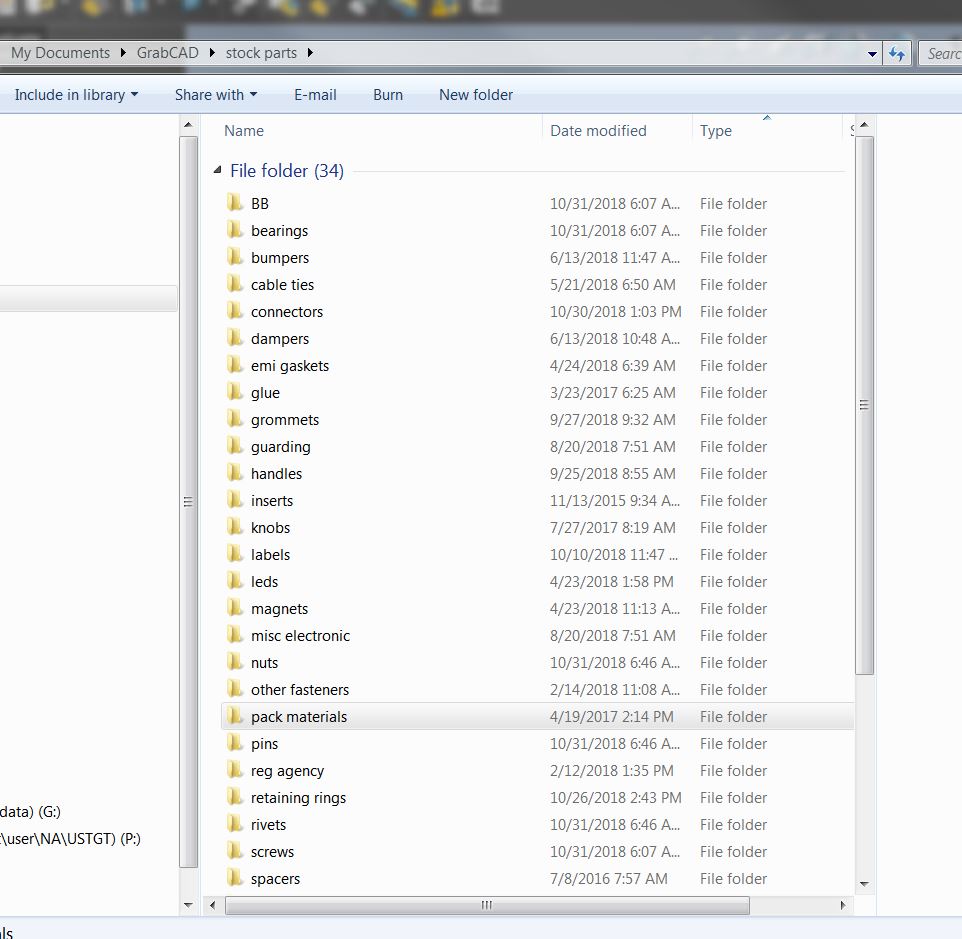Open the retaining rings folder icon

tap(236, 797)
